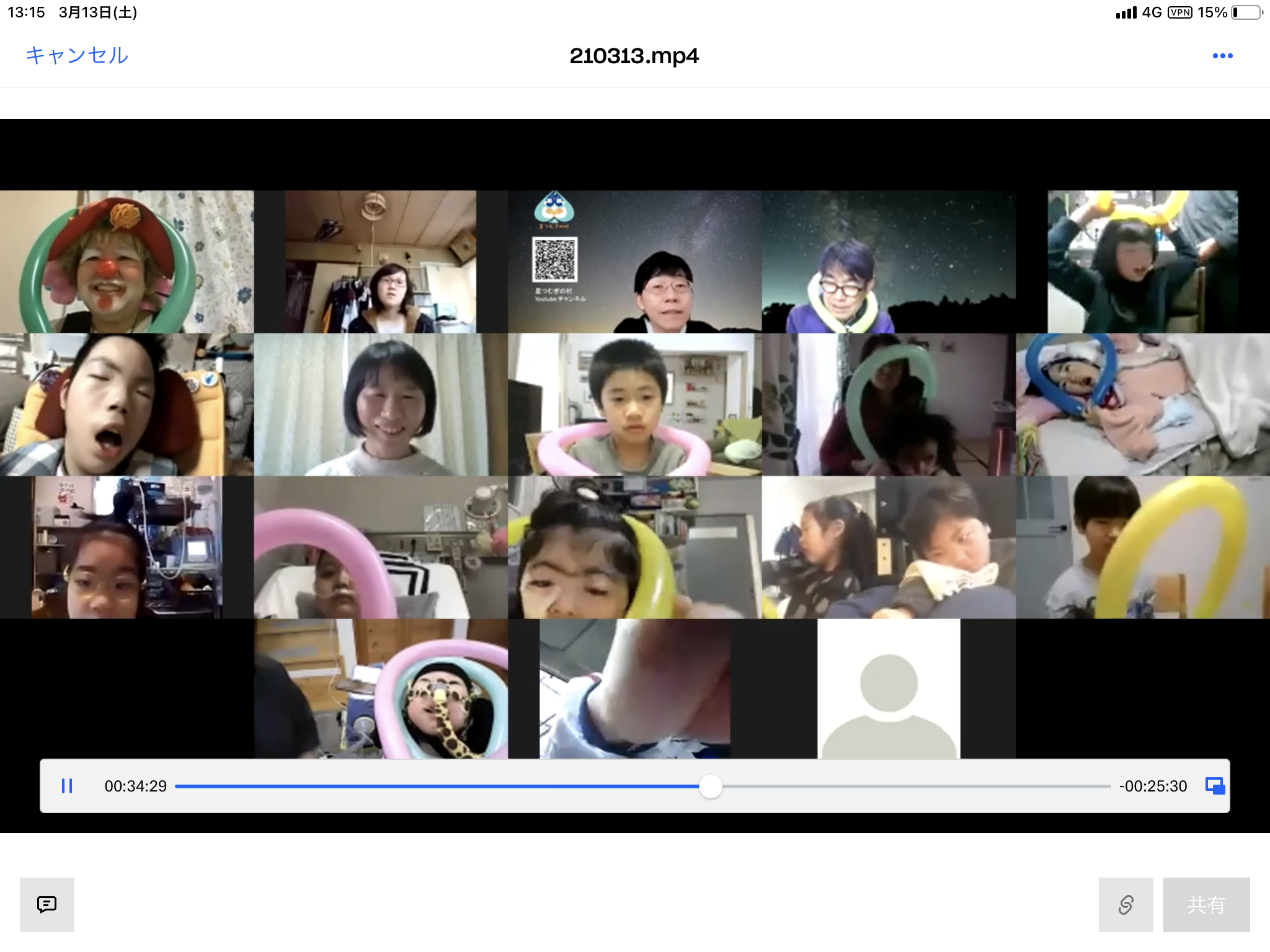Click remaining time -00:25:30

tap(1153, 786)
